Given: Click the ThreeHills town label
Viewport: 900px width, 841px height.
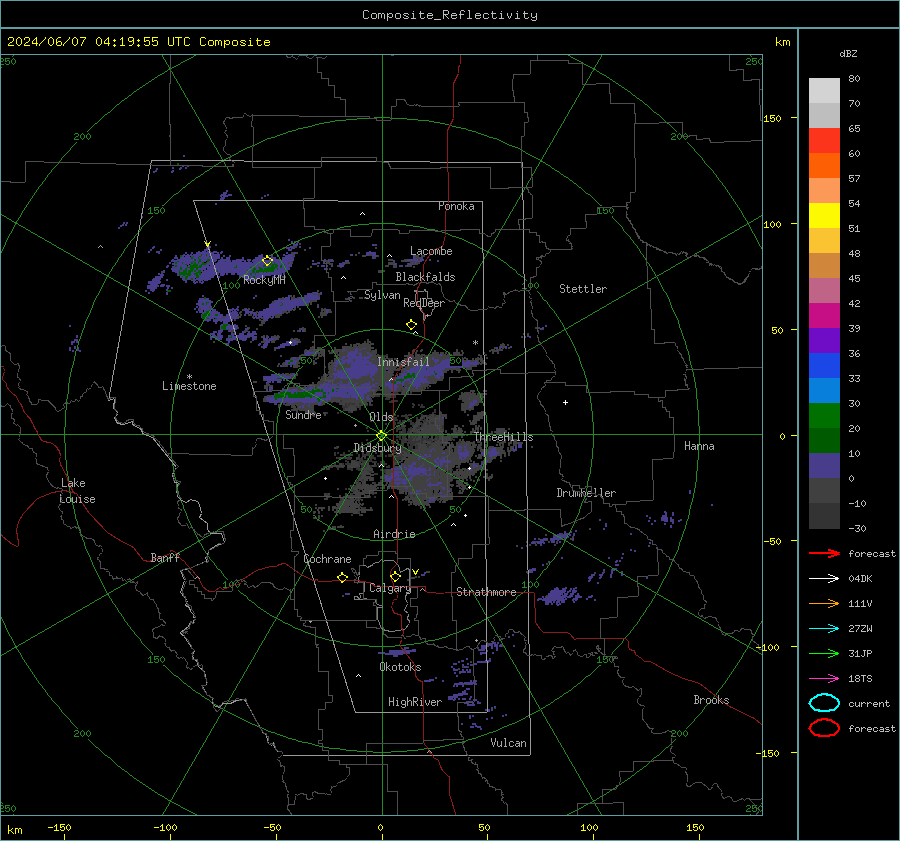Looking at the screenshot, I should [x=503, y=437].
